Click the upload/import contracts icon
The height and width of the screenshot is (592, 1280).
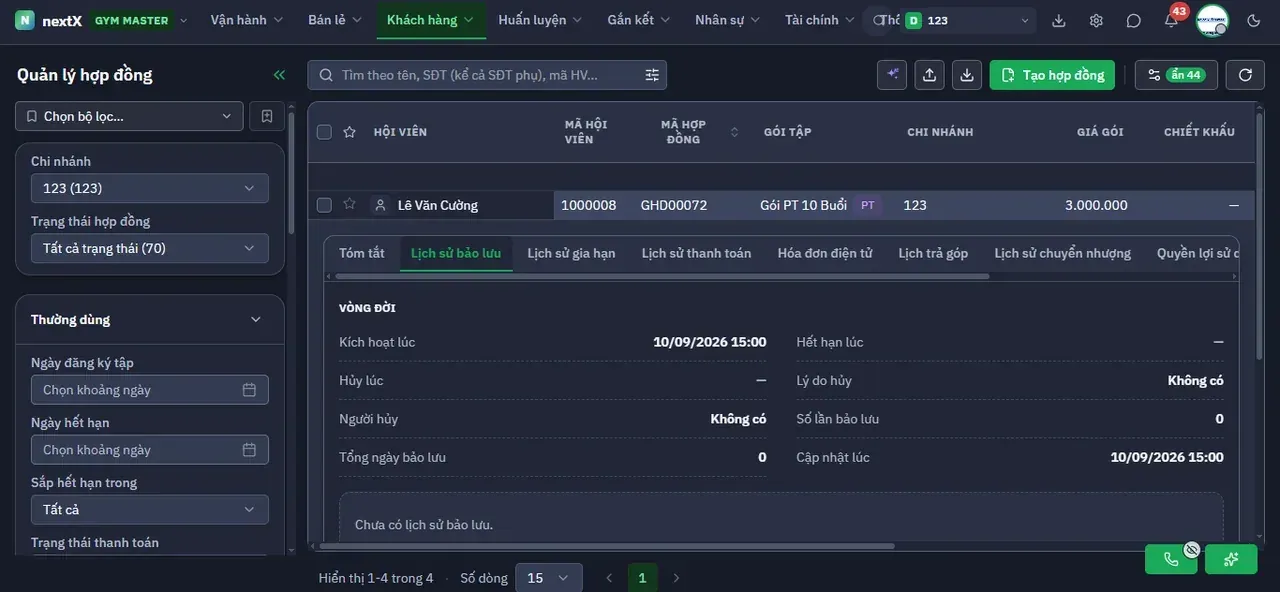(x=929, y=75)
